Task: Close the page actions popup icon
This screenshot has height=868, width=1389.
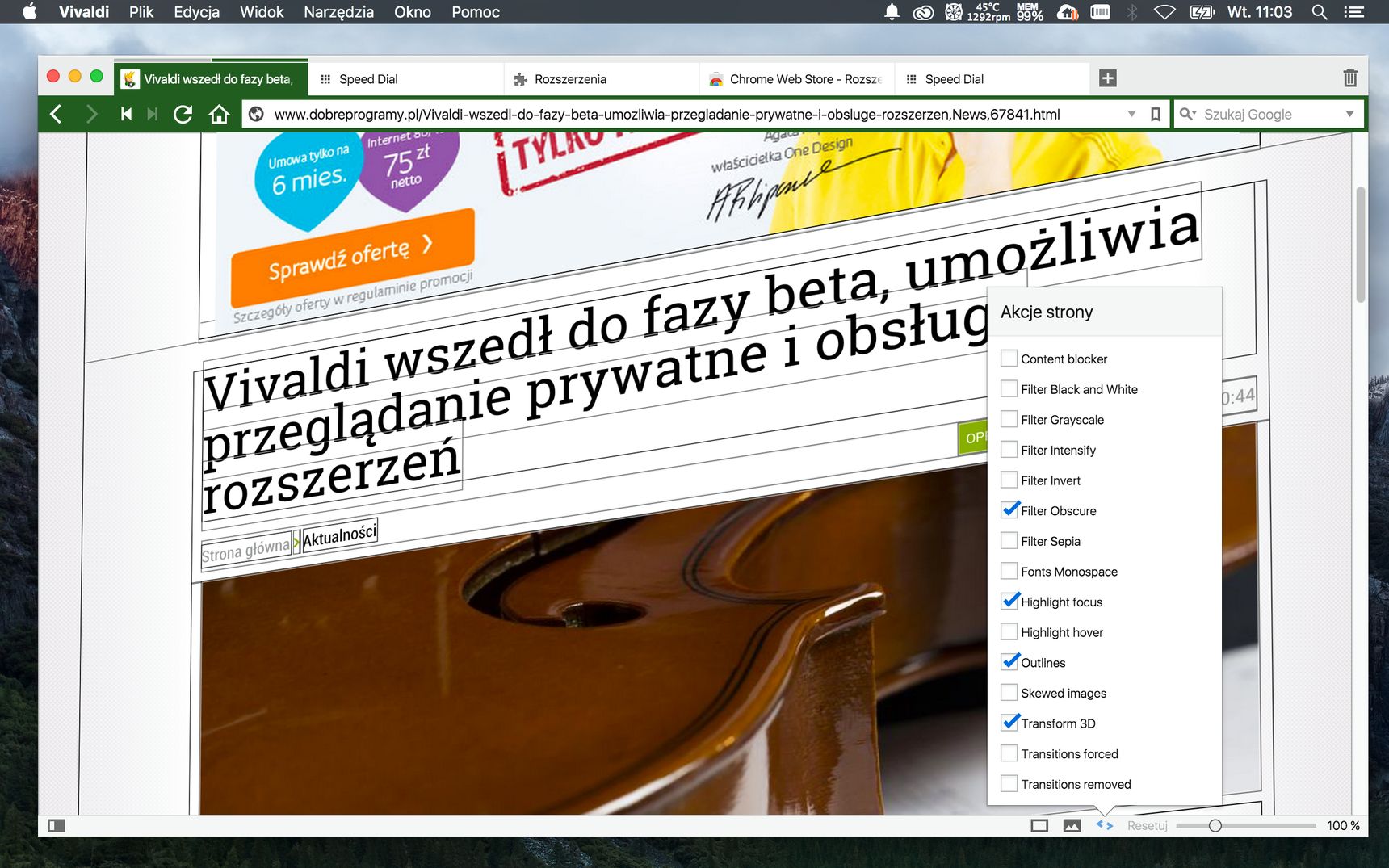Action: click(x=1105, y=825)
